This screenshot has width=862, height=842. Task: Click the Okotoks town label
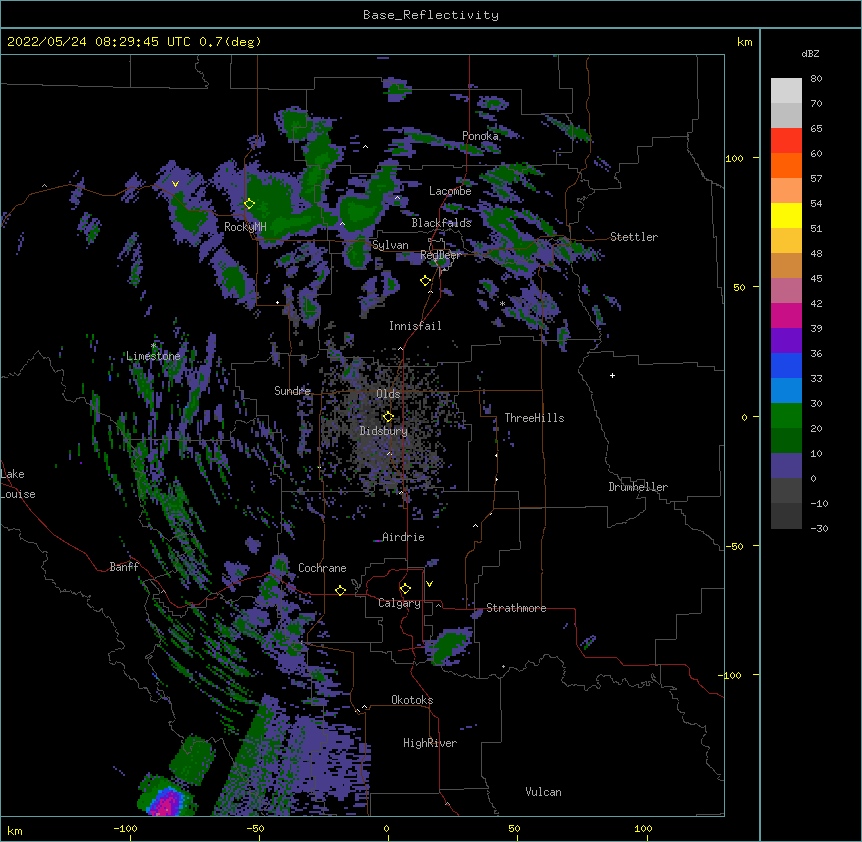pos(412,700)
